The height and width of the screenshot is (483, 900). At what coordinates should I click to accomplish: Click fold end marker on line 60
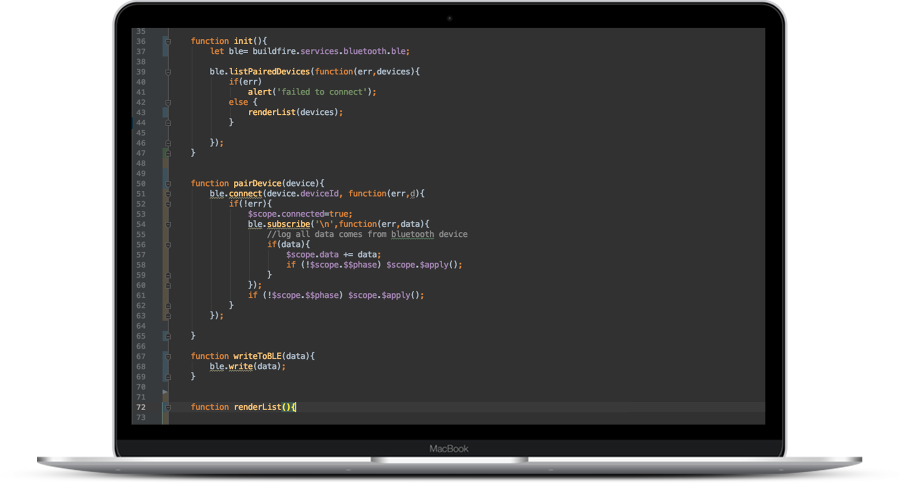[x=168, y=285]
